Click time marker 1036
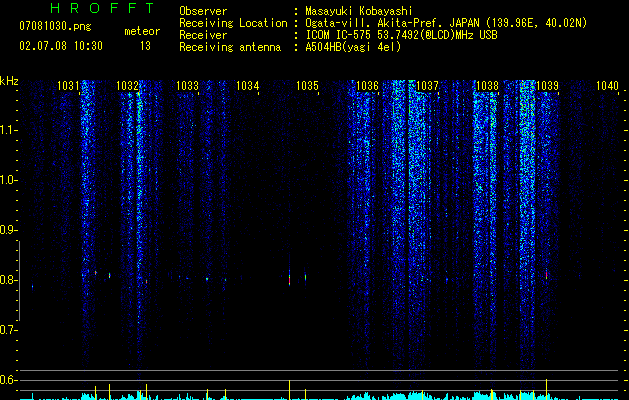629x400 pixels. tap(367, 86)
